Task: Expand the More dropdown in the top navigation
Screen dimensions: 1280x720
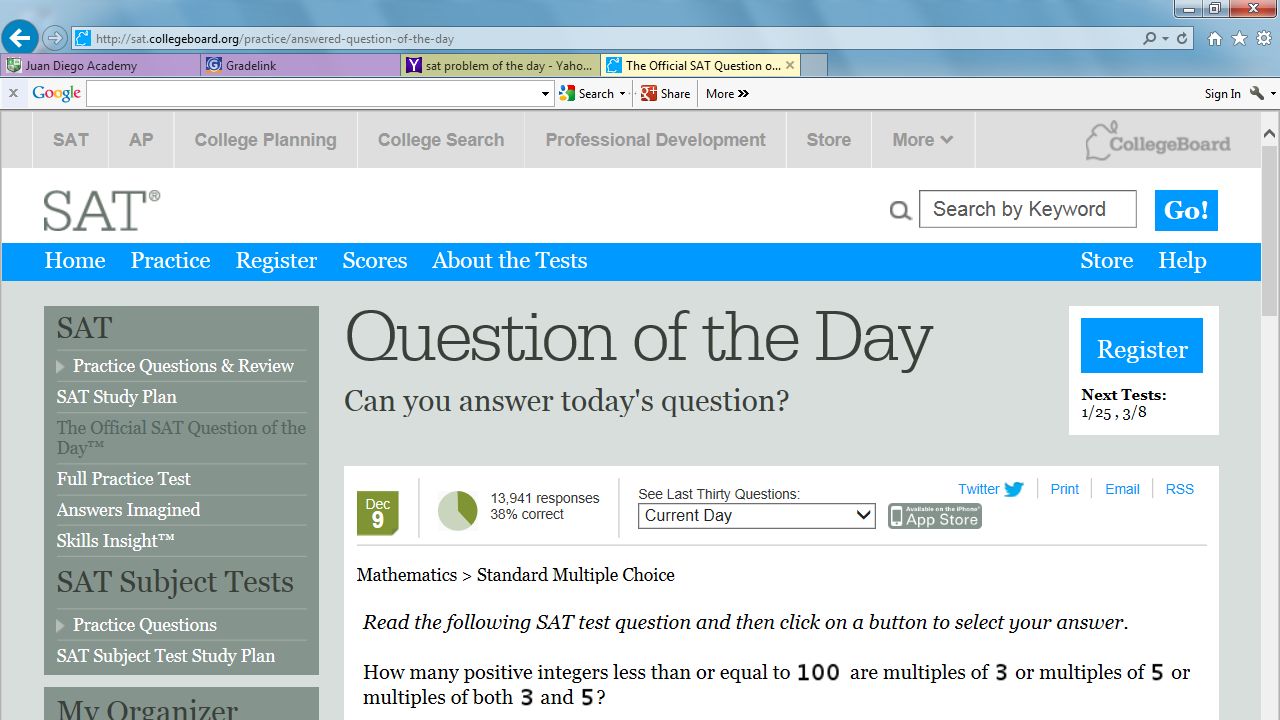Action: 922,140
